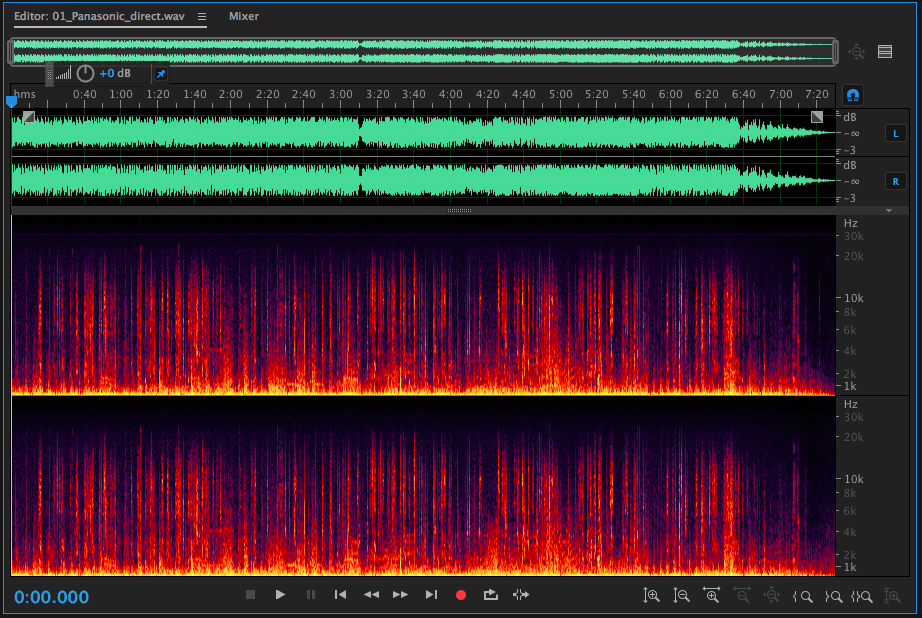
Task: Click the zoom navigator full-zoom icon
Action: click(856, 52)
